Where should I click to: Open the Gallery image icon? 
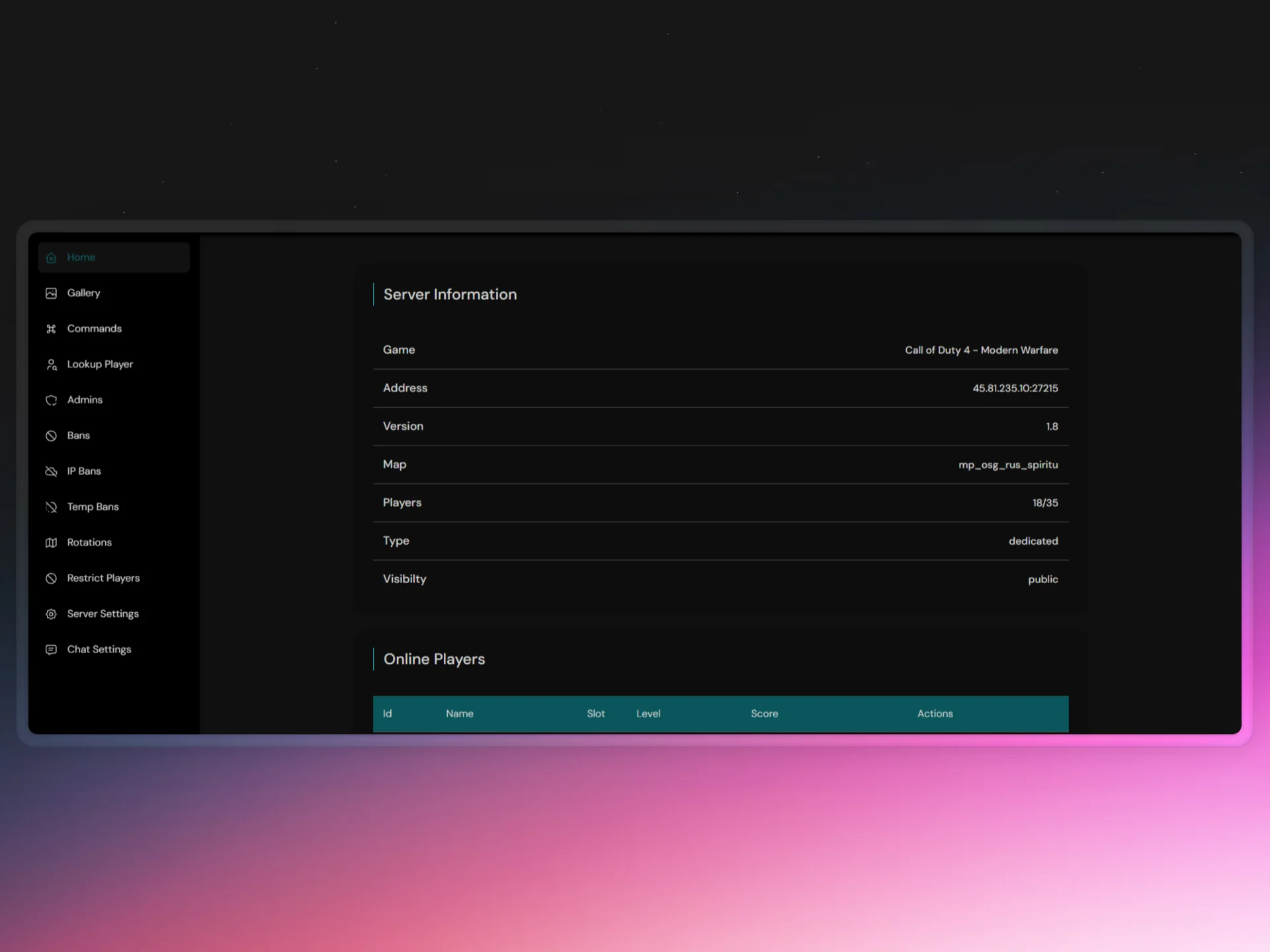pyautogui.click(x=52, y=293)
